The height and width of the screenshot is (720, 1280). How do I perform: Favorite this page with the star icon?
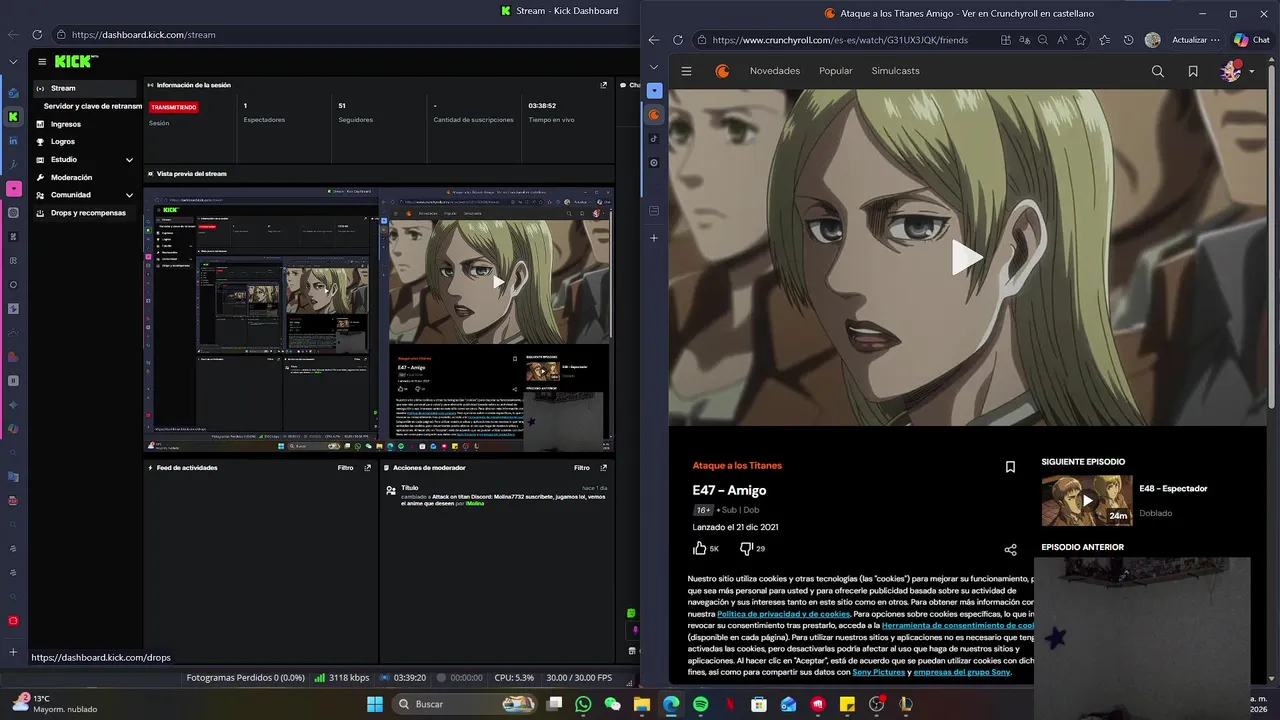pyautogui.click(x=1083, y=40)
